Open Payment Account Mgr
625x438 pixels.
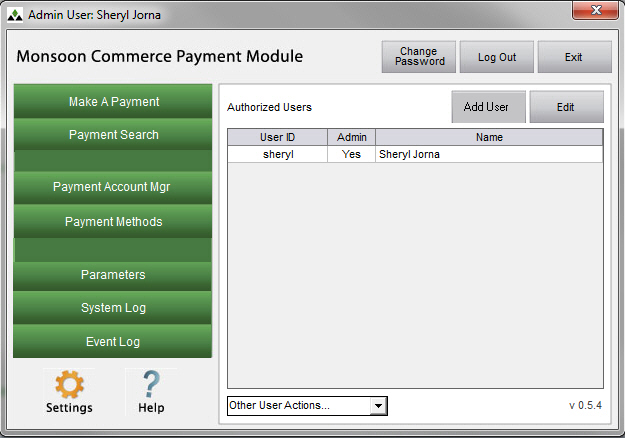tap(113, 187)
